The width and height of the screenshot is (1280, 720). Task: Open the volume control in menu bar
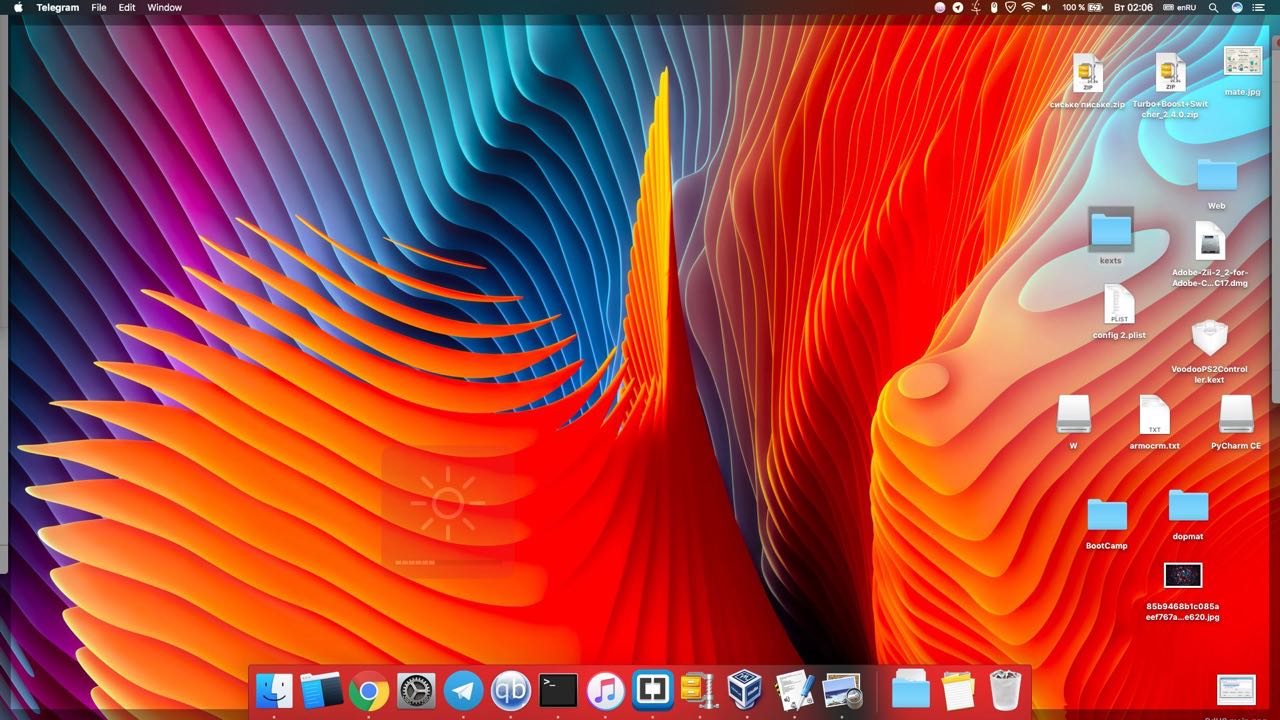1046,8
